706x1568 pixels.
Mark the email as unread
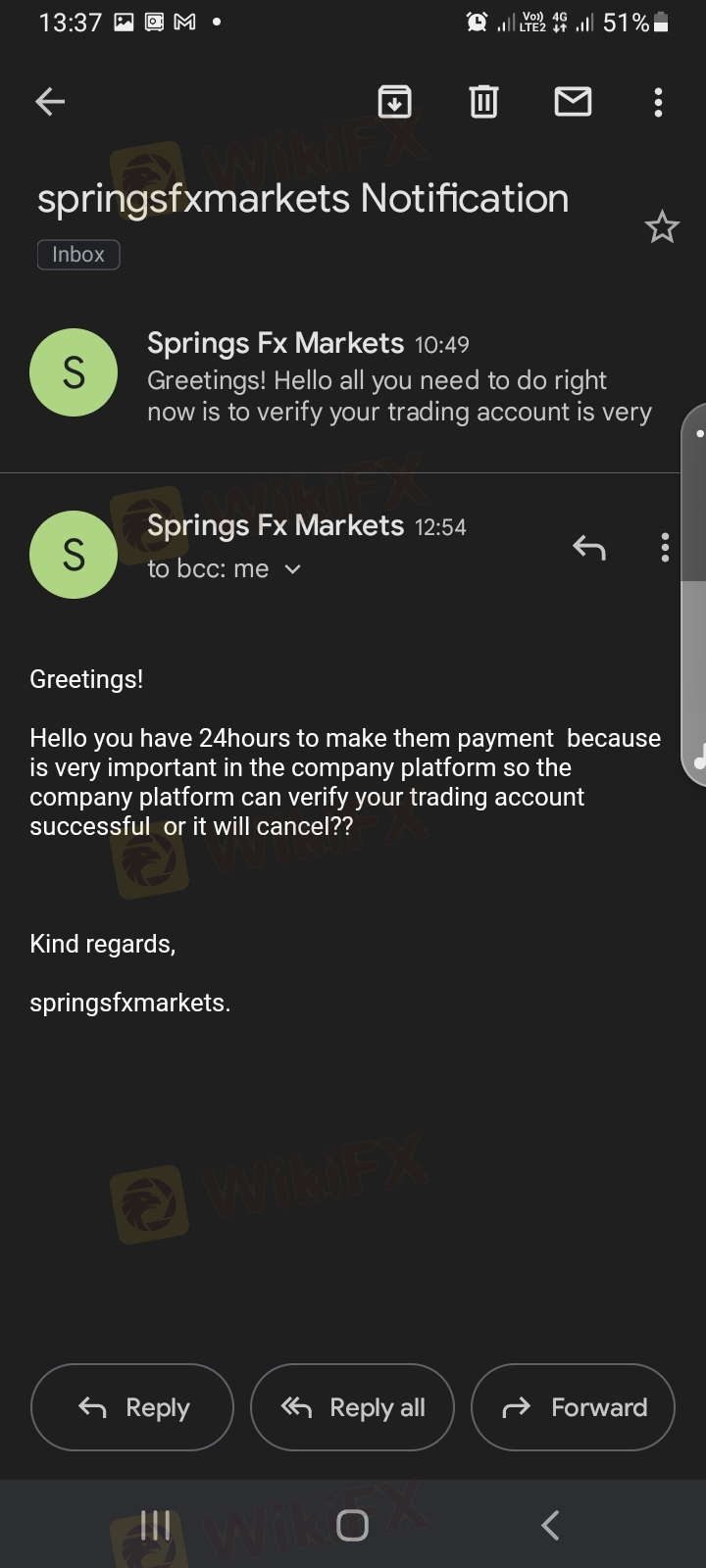[x=573, y=102]
